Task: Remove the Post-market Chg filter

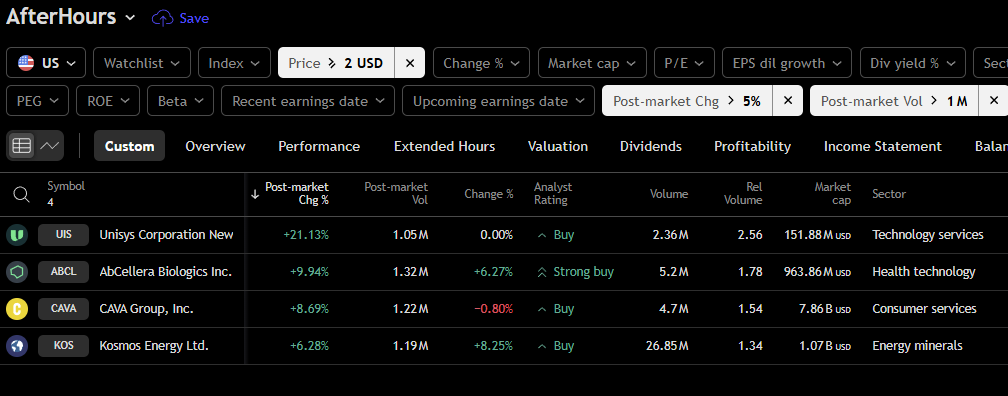Action: click(788, 101)
